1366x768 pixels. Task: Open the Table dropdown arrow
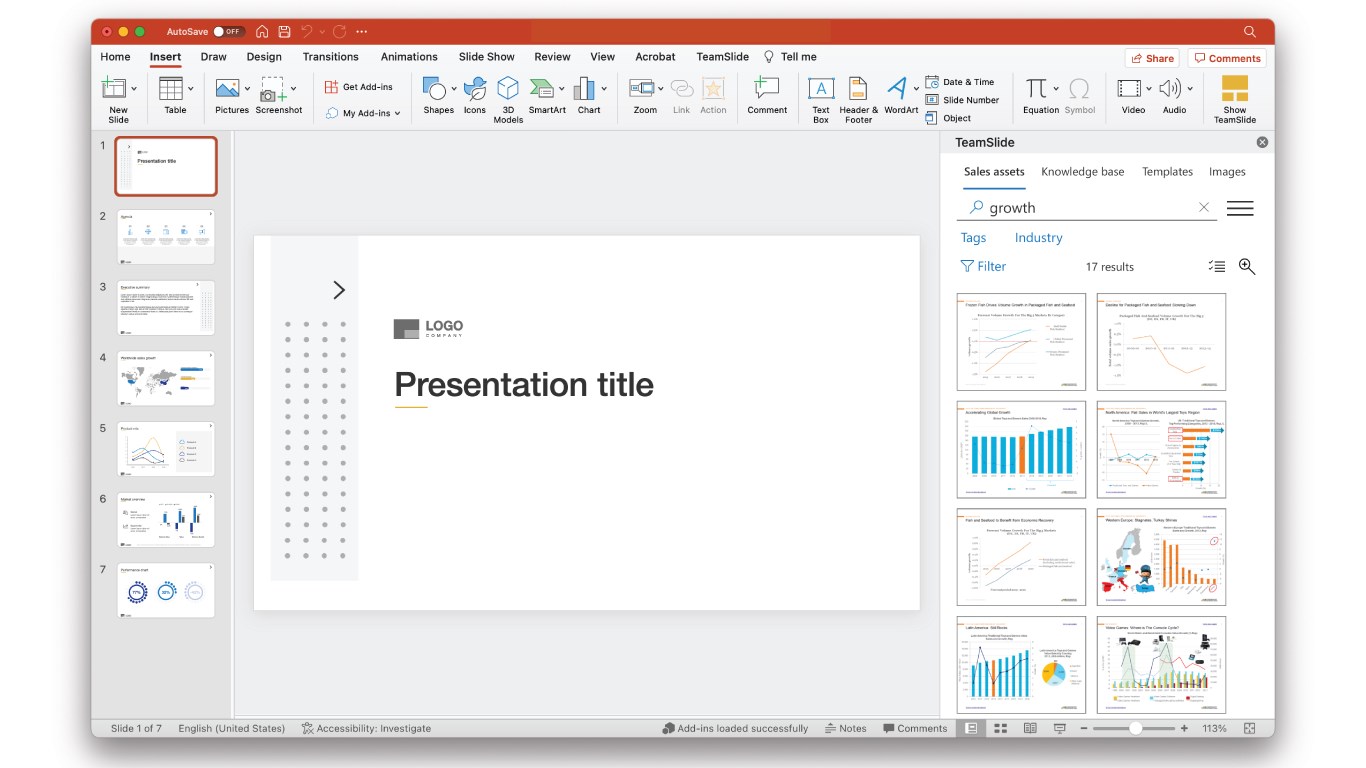pyautogui.click(x=191, y=89)
